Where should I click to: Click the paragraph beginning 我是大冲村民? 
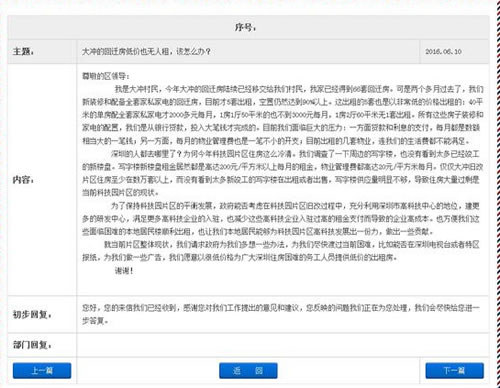point(283,115)
